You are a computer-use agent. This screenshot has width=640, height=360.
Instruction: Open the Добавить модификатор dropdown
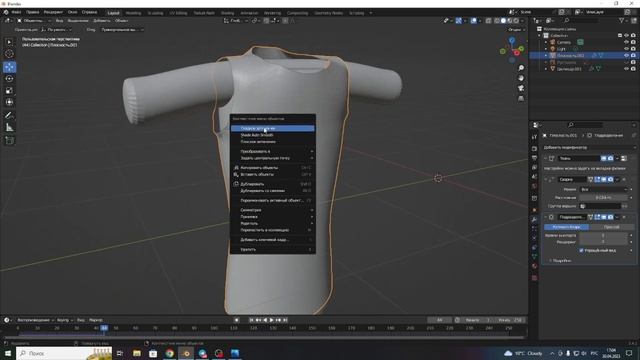click(589, 147)
